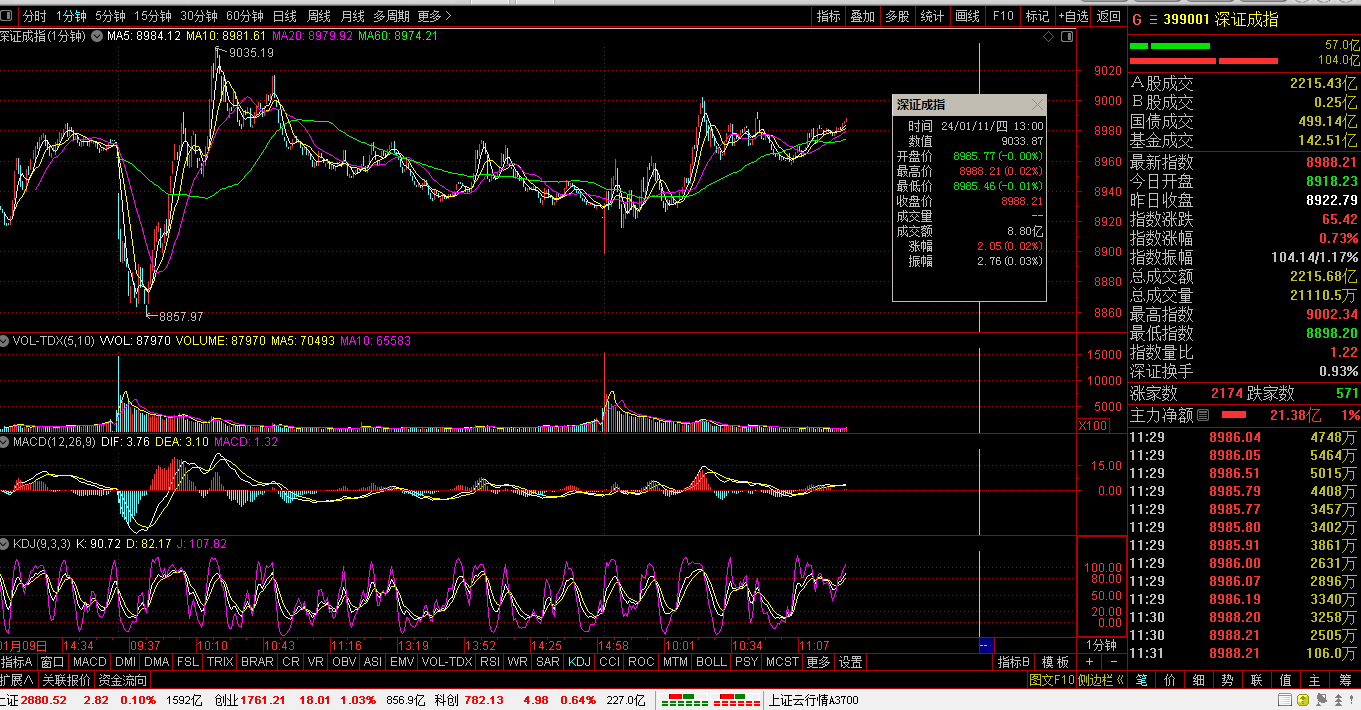The image size is (1361, 710).
Task: Open the VOL-TDX indicator dropdown arrow
Action: tap(6, 341)
